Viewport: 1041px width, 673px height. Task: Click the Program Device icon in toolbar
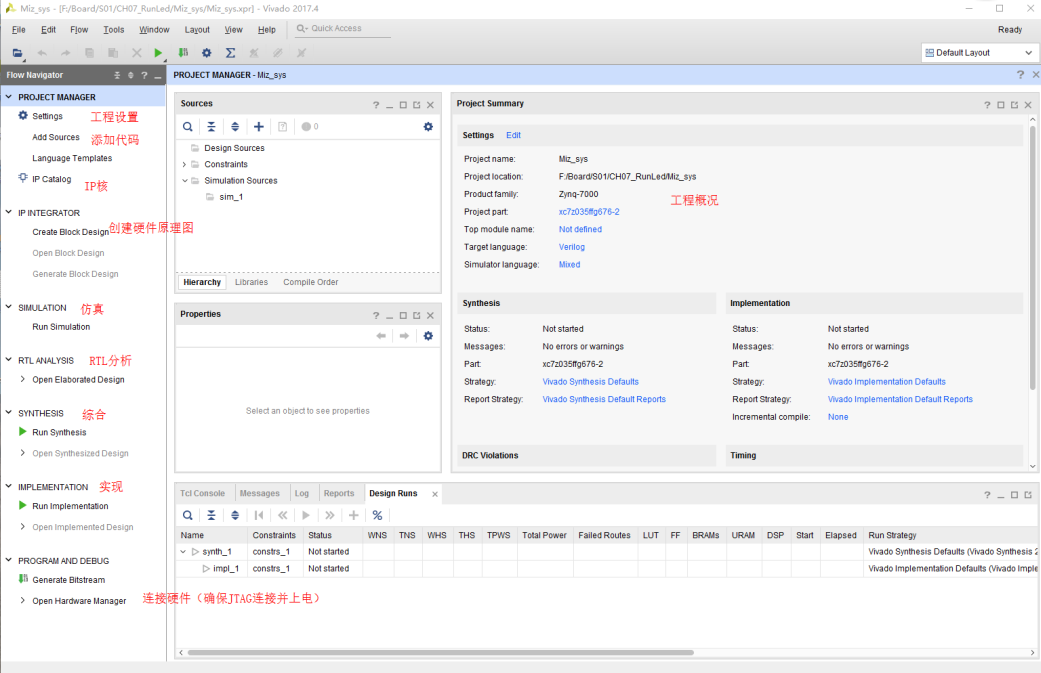click(183, 53)
